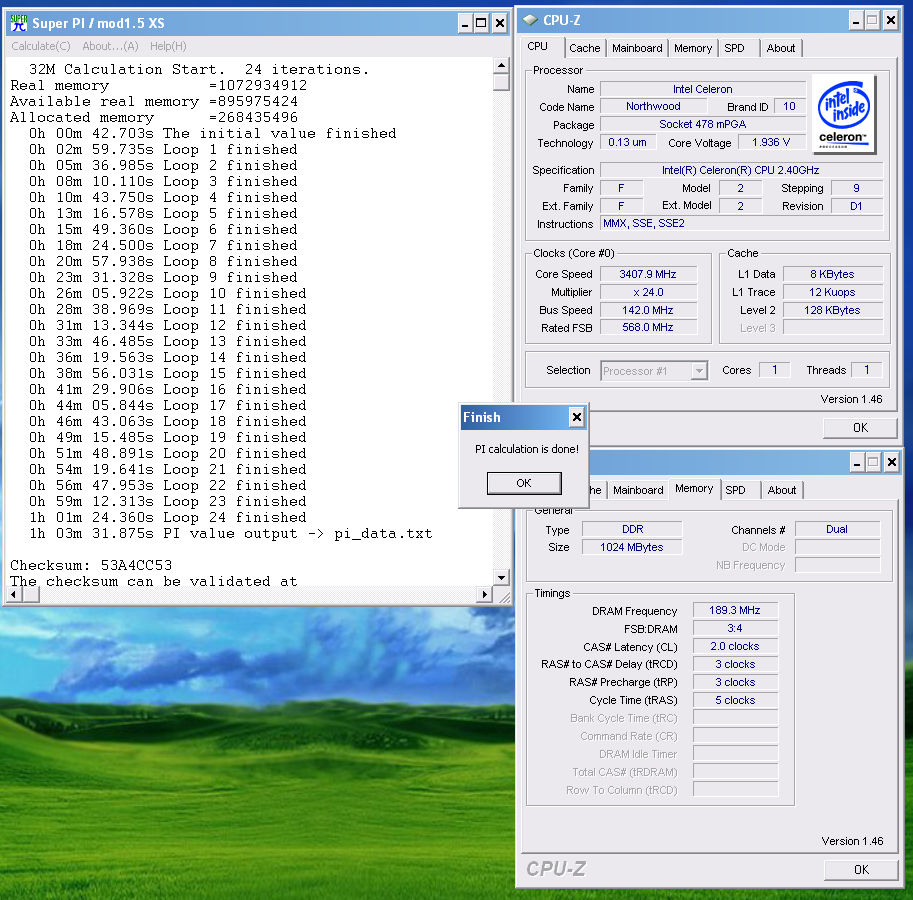The image size is (913, 900).
Task: Select CPU tab in top CPU-Z window
Action: click(537, 47)
